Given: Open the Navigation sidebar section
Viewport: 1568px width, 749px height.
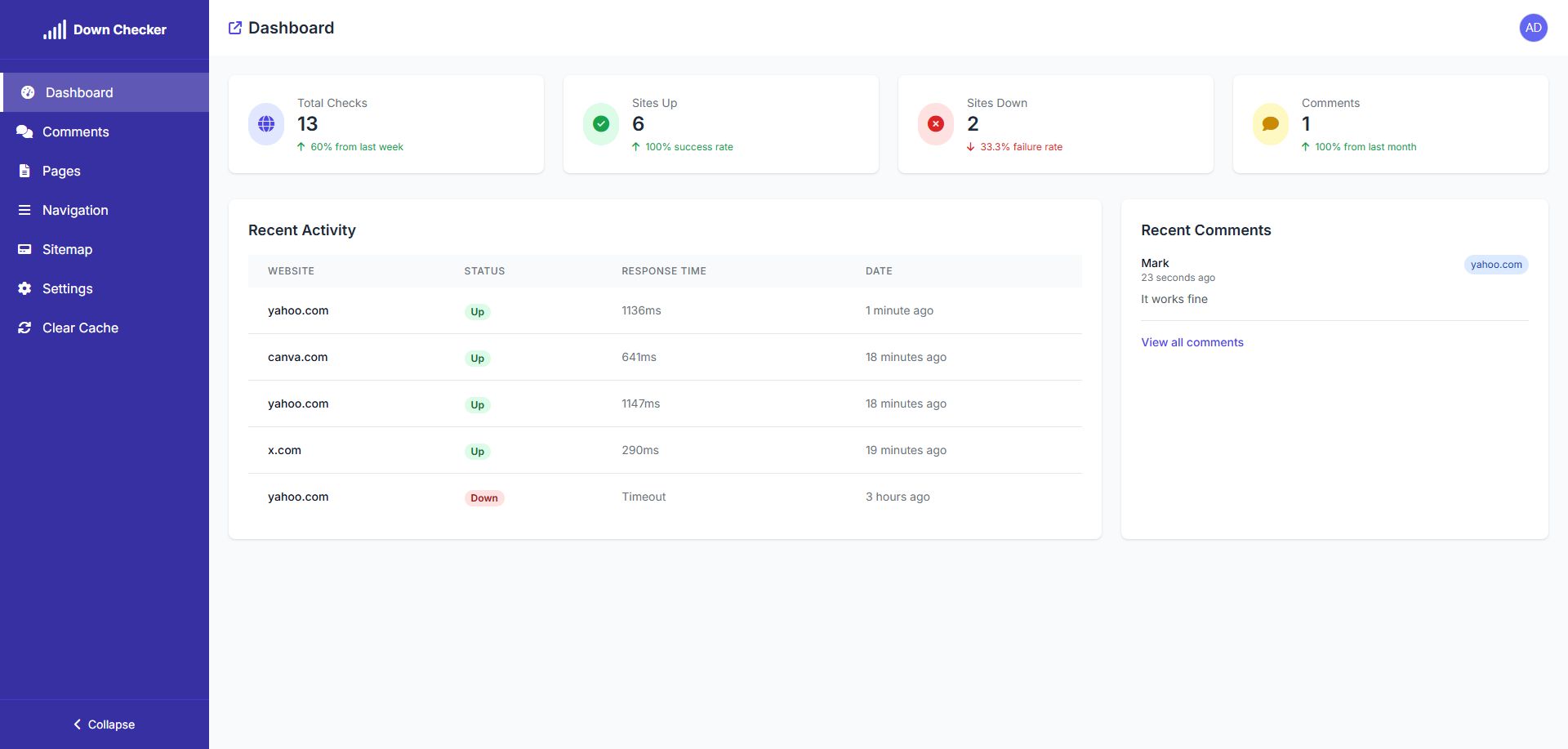Looking at the screenshot, I should pyautogui.click(x=75, y=210).
